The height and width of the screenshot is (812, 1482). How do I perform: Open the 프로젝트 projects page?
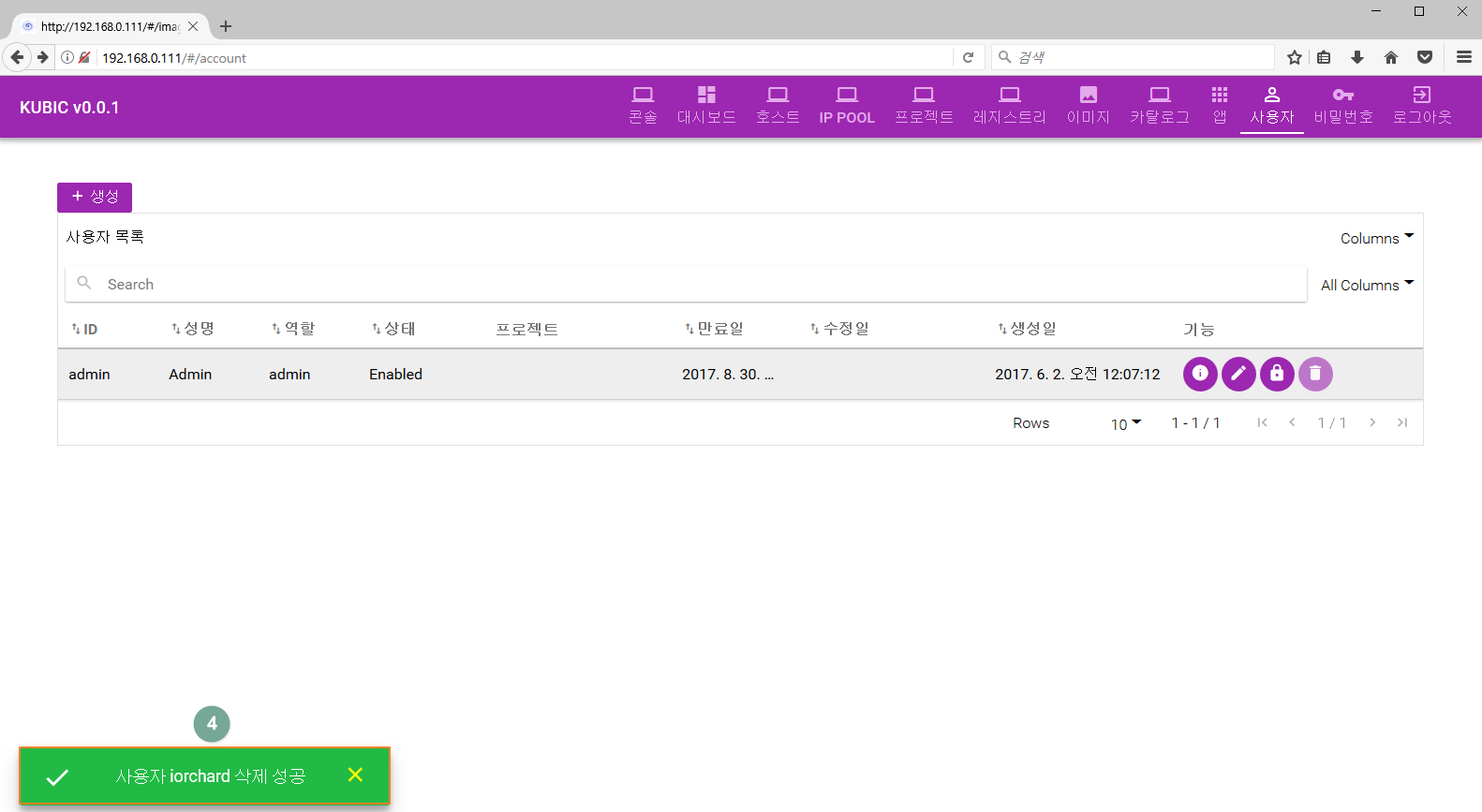click(924, 106)
